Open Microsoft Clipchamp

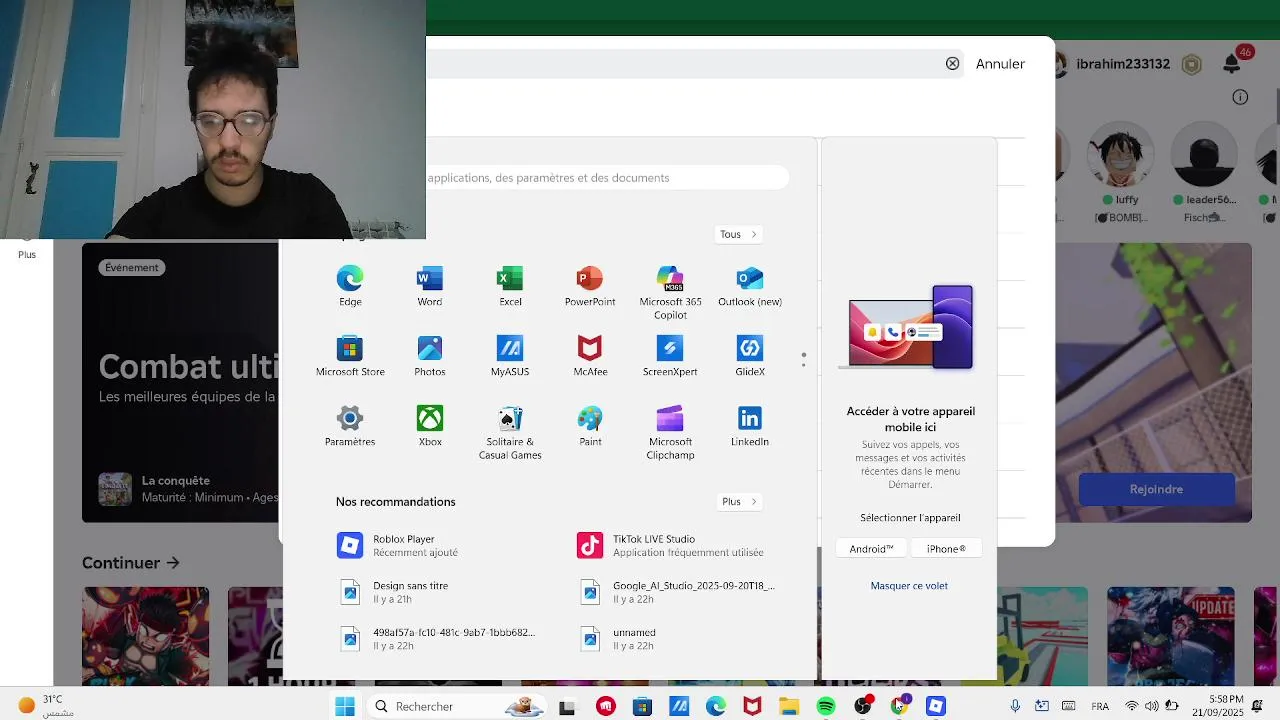670,432
